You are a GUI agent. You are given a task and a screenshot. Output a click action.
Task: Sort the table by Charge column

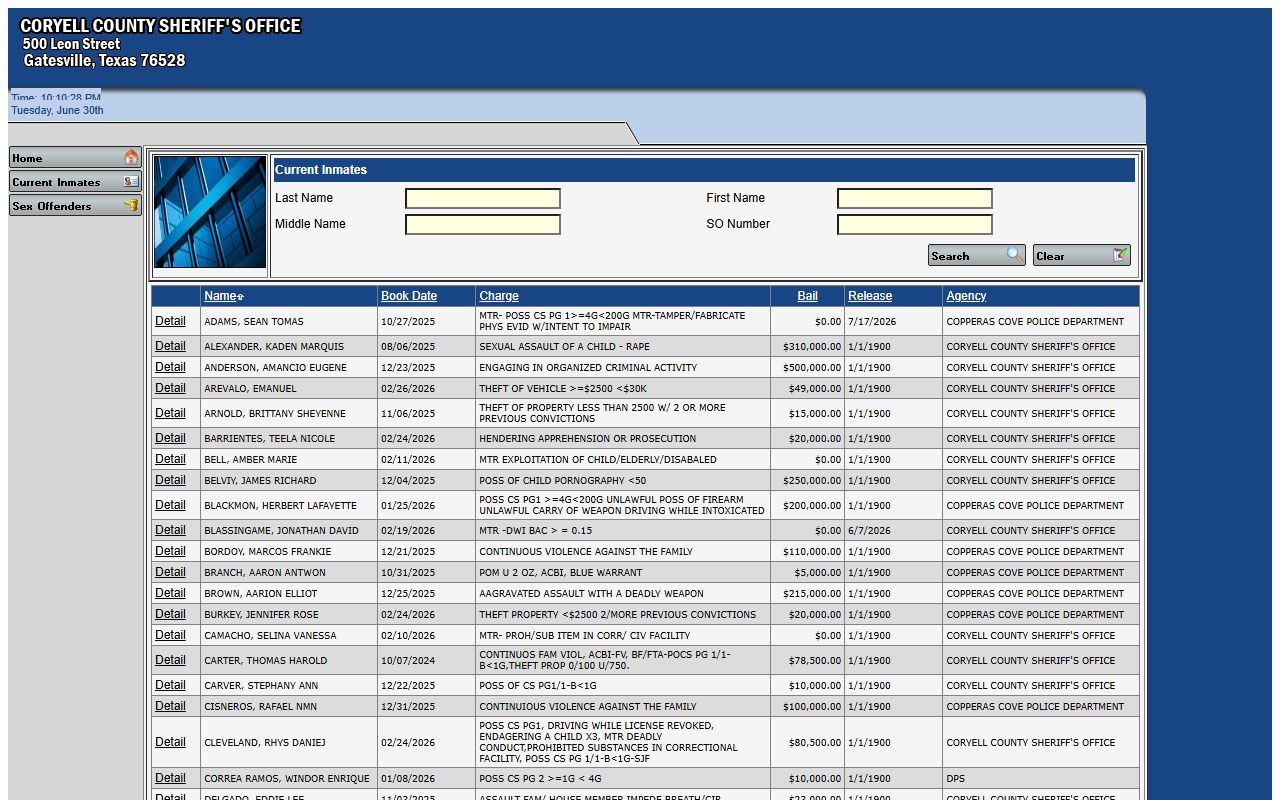(x=499, y=296)
